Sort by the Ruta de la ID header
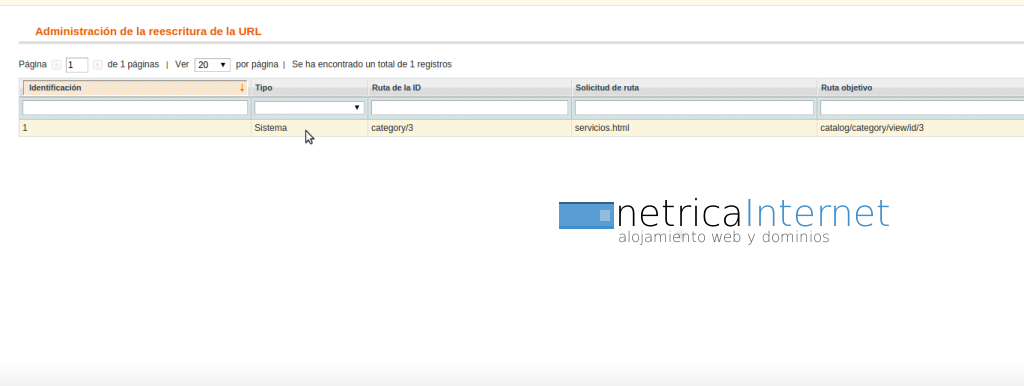Viewport: 1024px width, 386px height. pyautogui.click(x=396, y=88)
